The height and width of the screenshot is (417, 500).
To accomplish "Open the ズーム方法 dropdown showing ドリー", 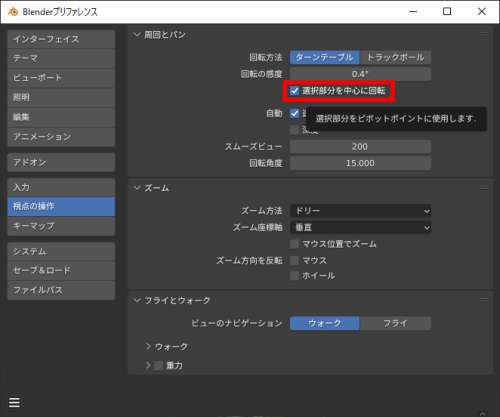I will pos(360,211).
